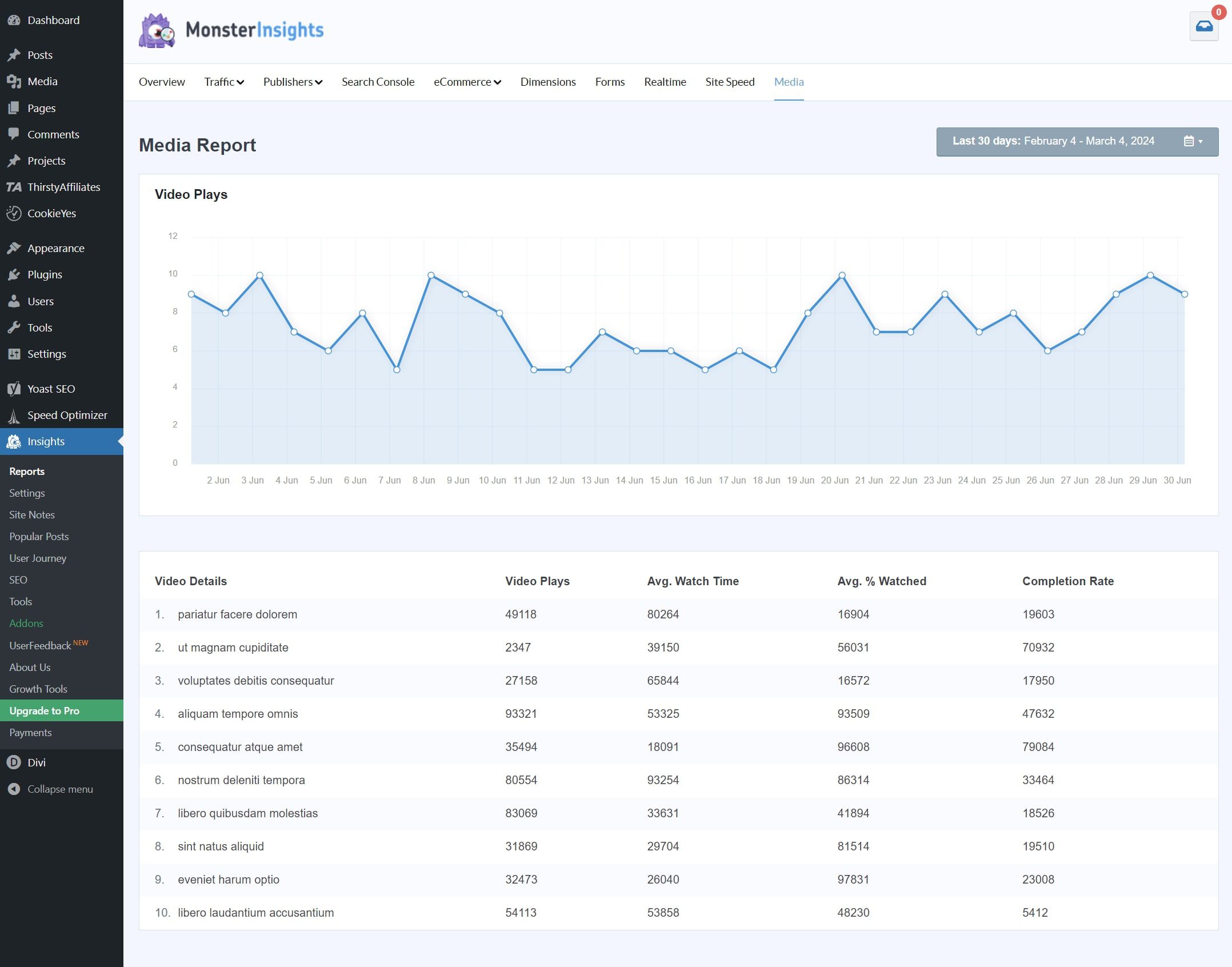This screenshot has height=967, width=1232.
Task: Click the Users sidebar icon
Action: [14, 300]
